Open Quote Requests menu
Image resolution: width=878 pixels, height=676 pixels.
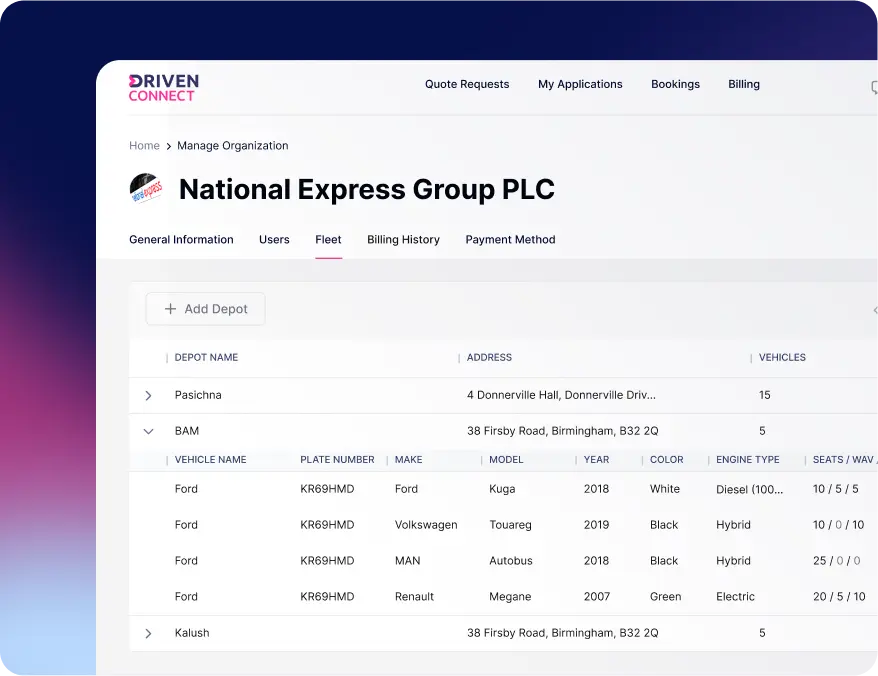coord(467,84)
